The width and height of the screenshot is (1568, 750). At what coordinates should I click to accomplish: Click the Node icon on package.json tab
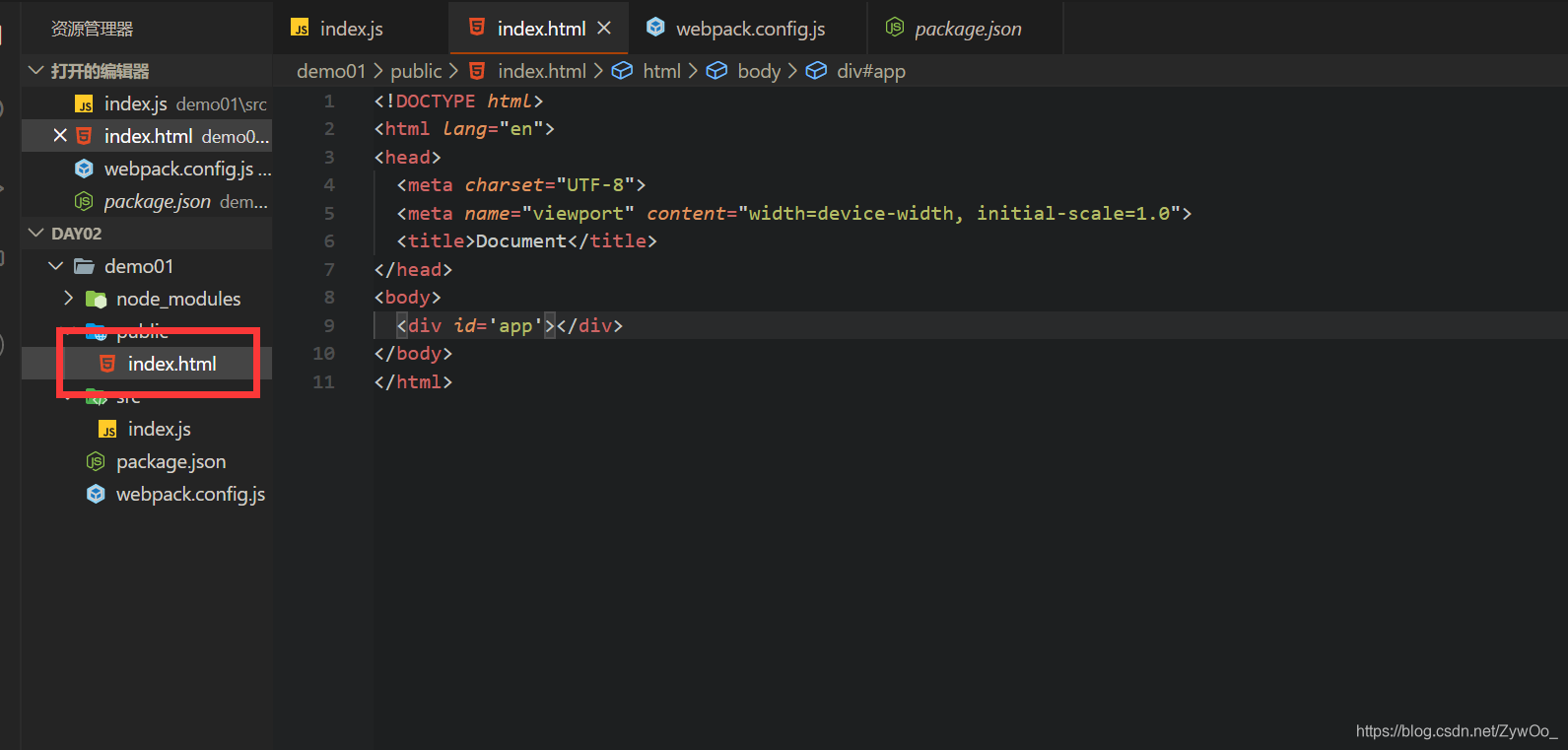(895, 28)
